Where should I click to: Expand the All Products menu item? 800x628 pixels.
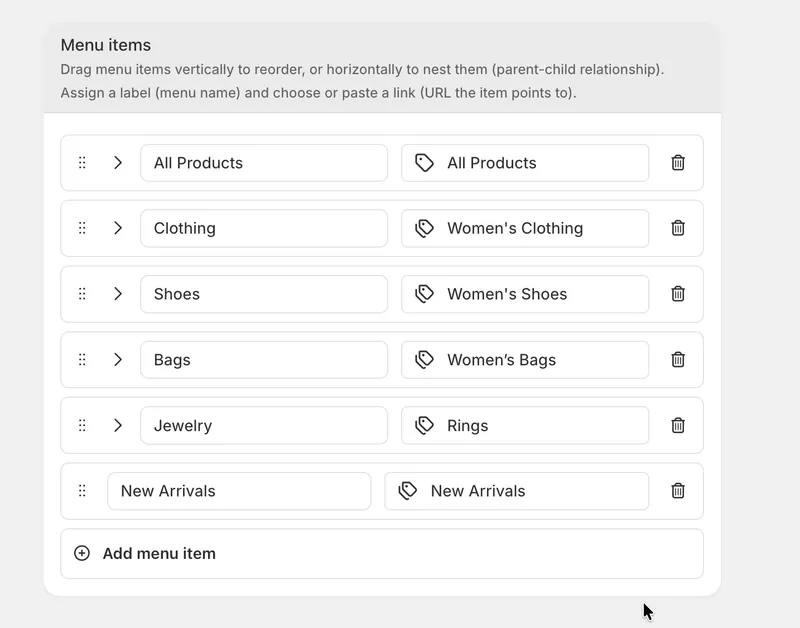[118, 163]
